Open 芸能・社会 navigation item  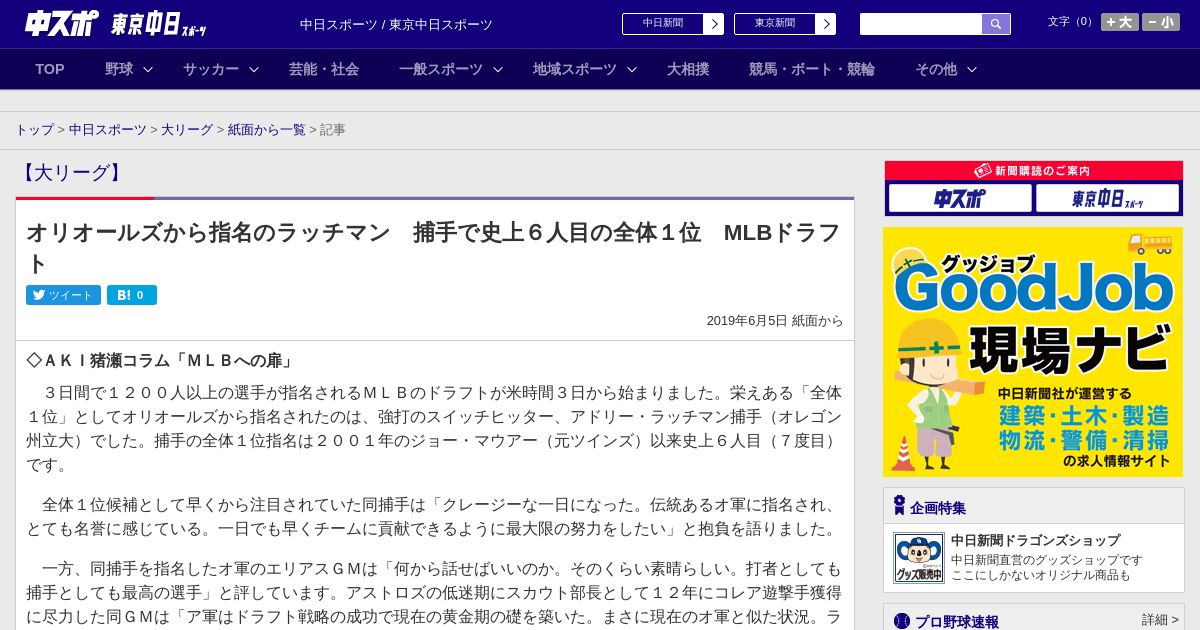click(x=324, y=69)
